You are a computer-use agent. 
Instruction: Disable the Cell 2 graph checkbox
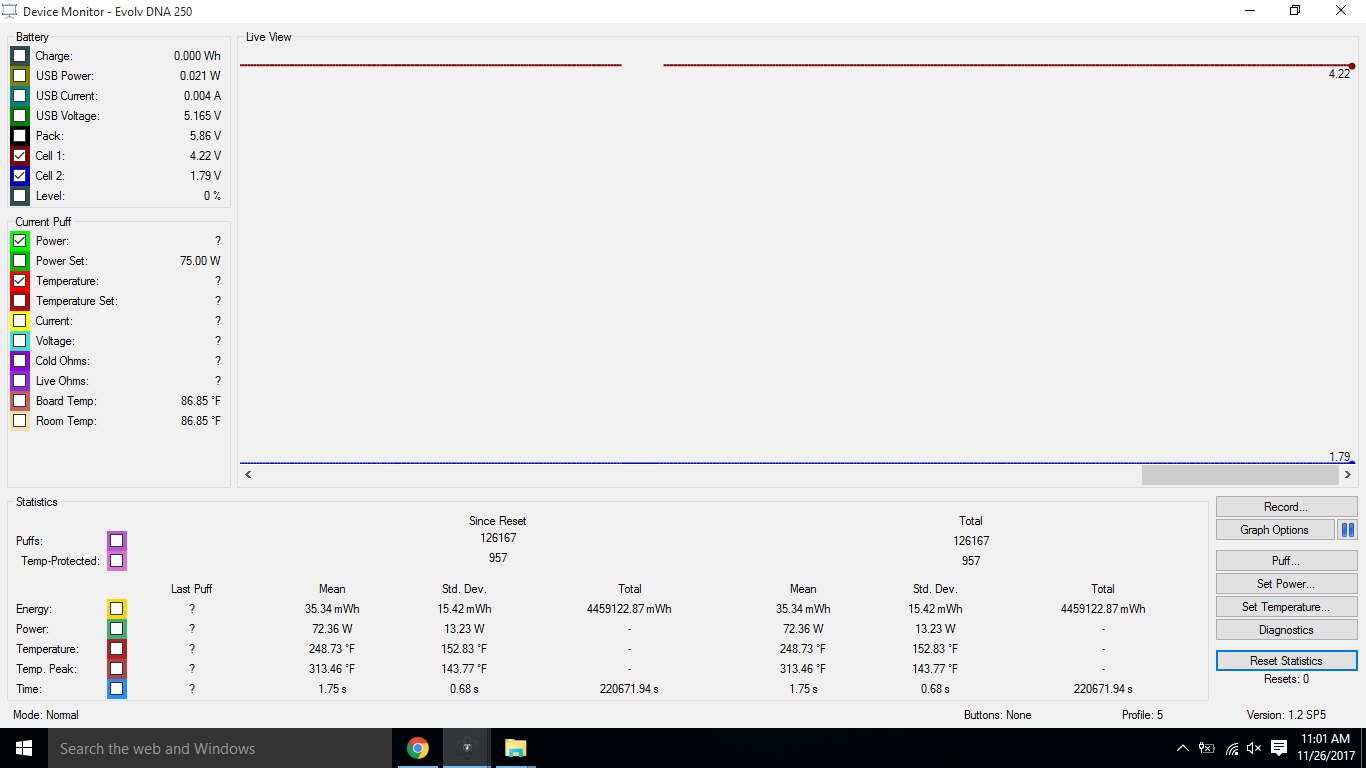pyautogui.click(x=20, y=176)
